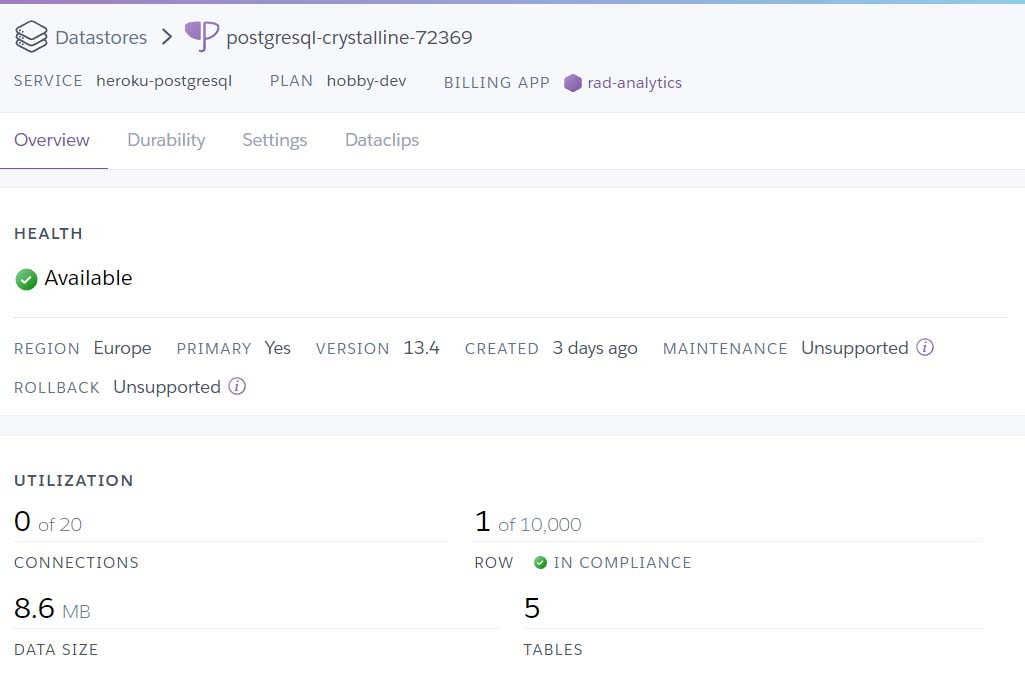This screenshot has height=676, width=1025.
Task: Open the Settings tab
Action: point(275,140)
